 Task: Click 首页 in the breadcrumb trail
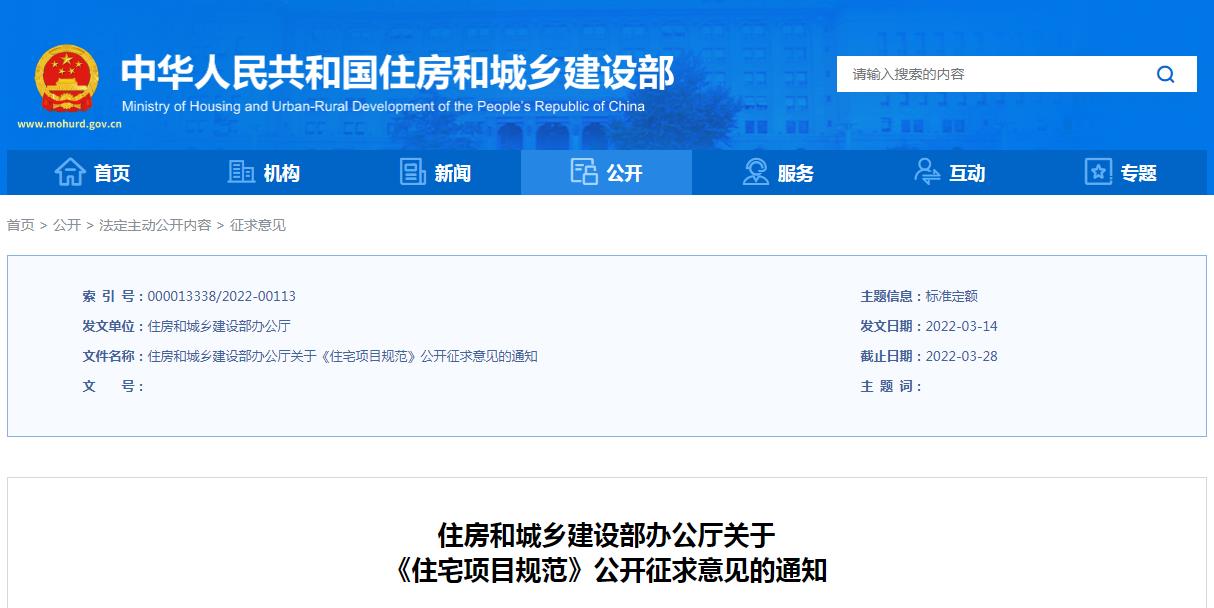tap(19, 225)
